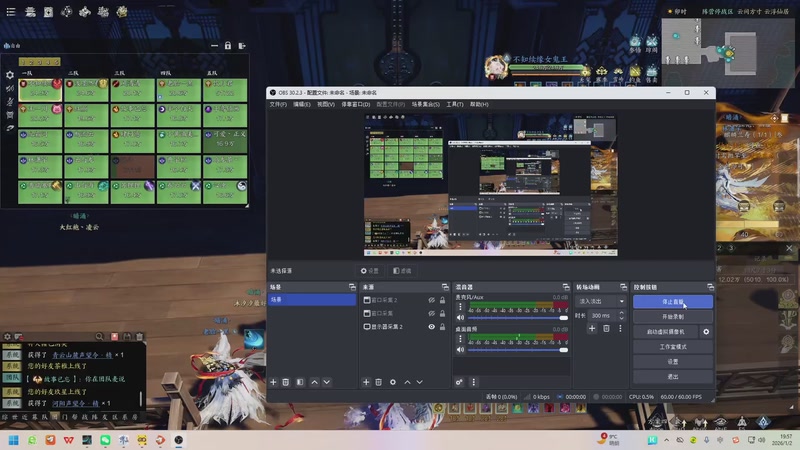The width and height of the screenshot is (800, 450).
Task: Move source down in the 来源 panel
Action: [419, 382]
